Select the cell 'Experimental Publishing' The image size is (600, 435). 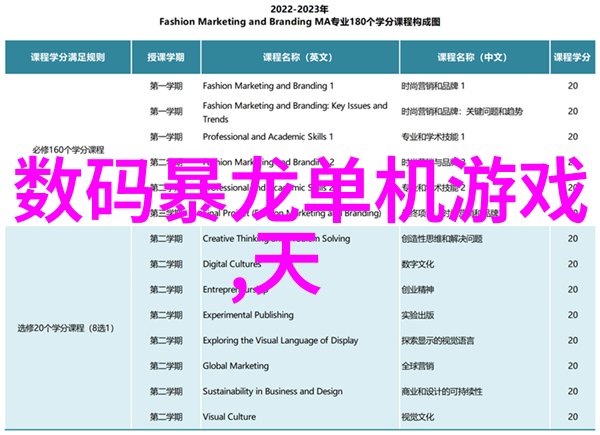click(x=248, y=315)
